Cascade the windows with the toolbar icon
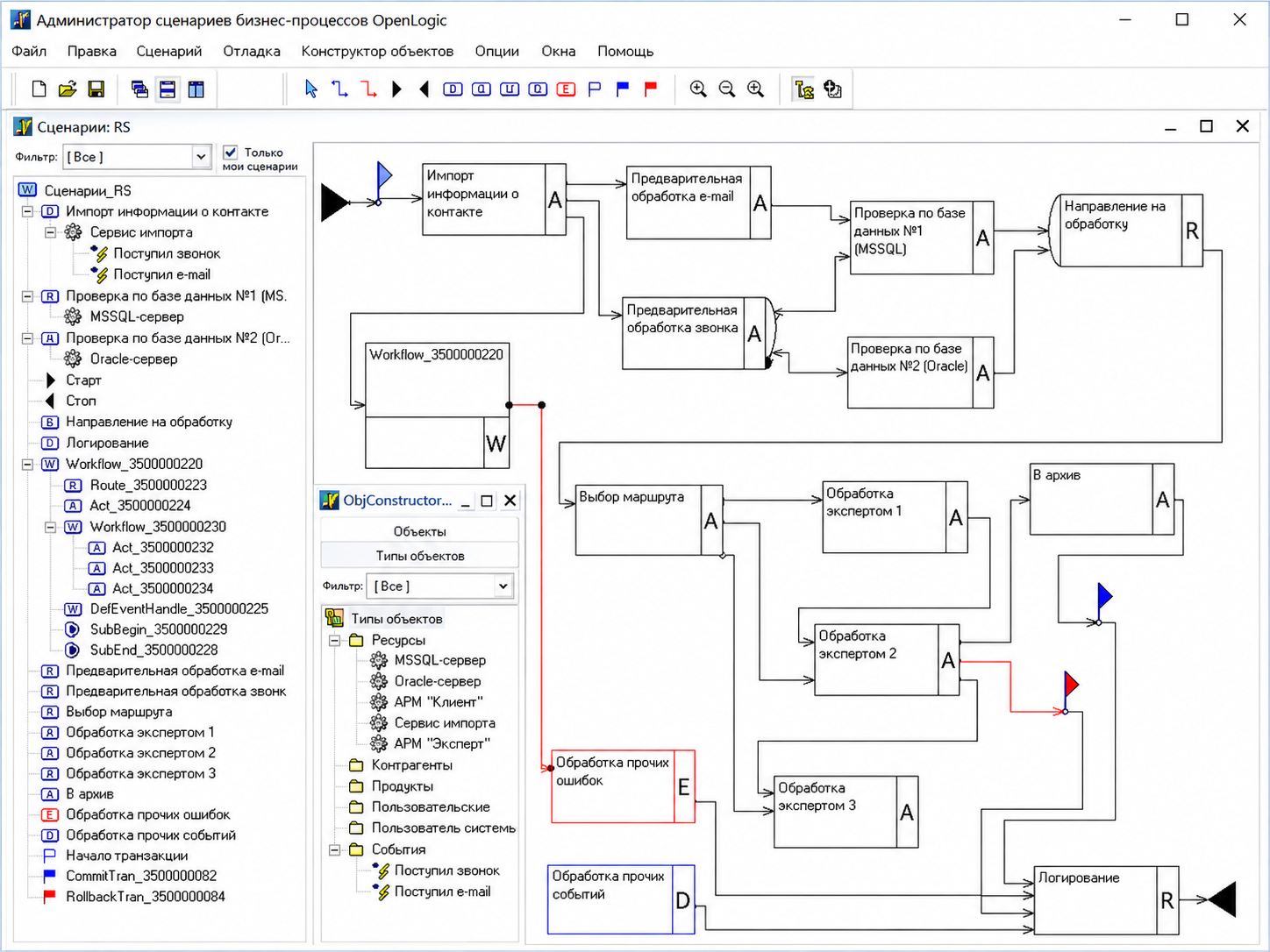Viewport: 1270px width, 952px height. [139, 89]
